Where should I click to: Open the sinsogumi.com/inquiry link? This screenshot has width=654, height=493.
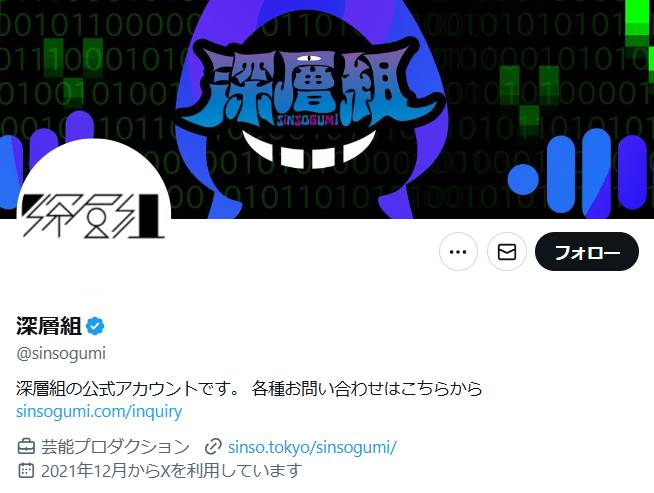click(99, 411)
